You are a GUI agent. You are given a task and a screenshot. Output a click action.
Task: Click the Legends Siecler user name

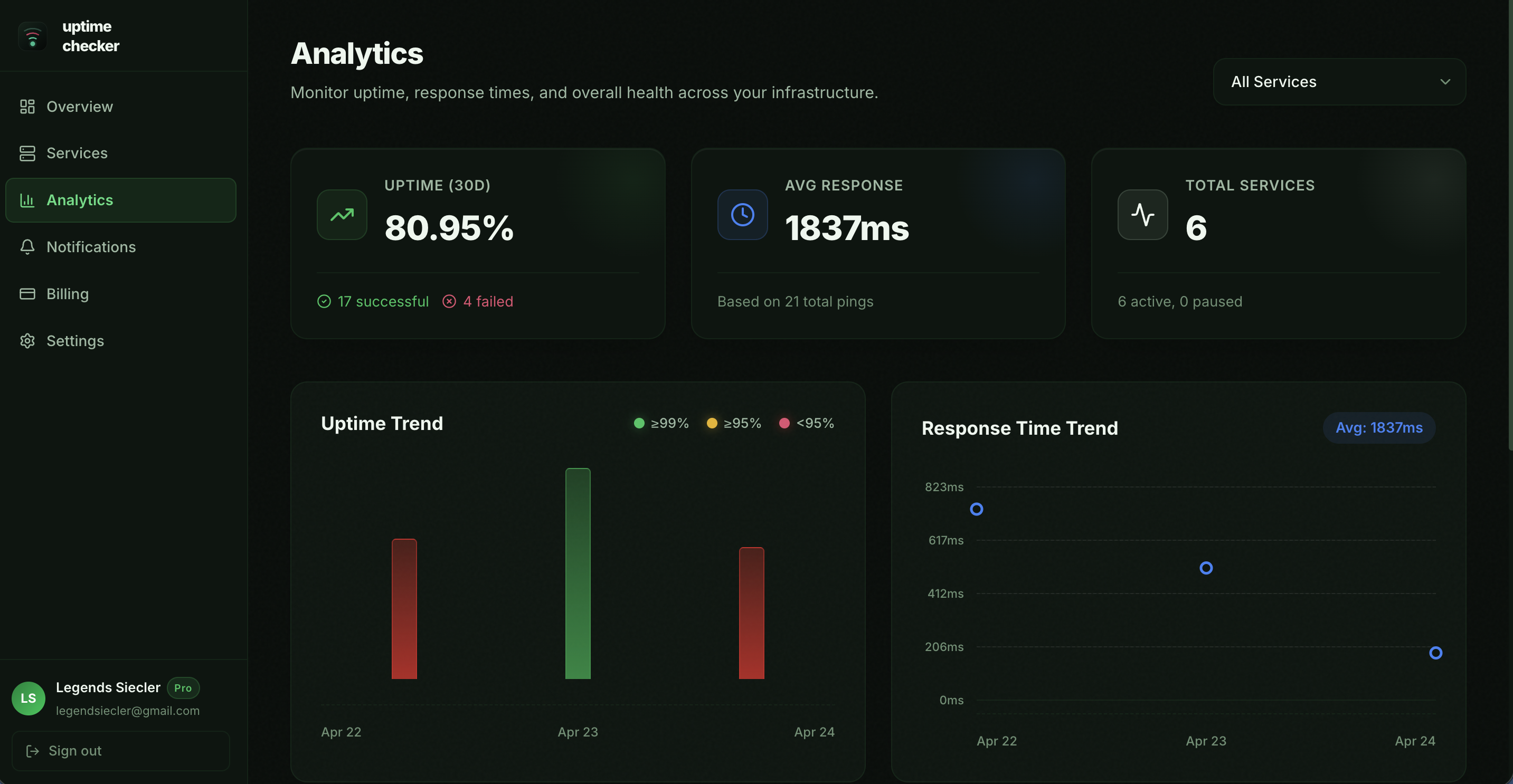point(108,688)
